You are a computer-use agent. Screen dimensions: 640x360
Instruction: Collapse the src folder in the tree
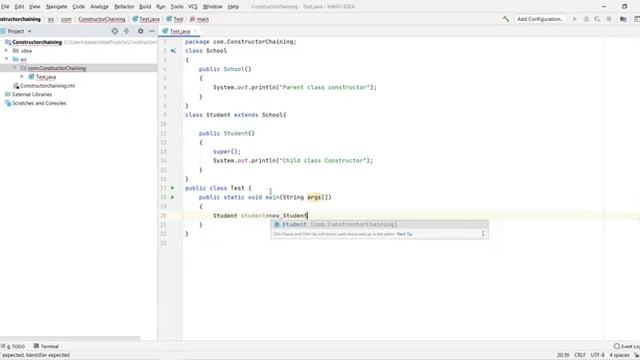[7, 59]
